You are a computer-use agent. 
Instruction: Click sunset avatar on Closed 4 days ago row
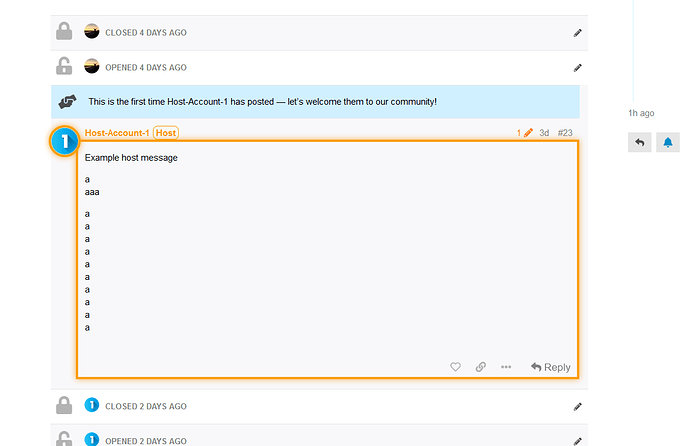(92, 31)
